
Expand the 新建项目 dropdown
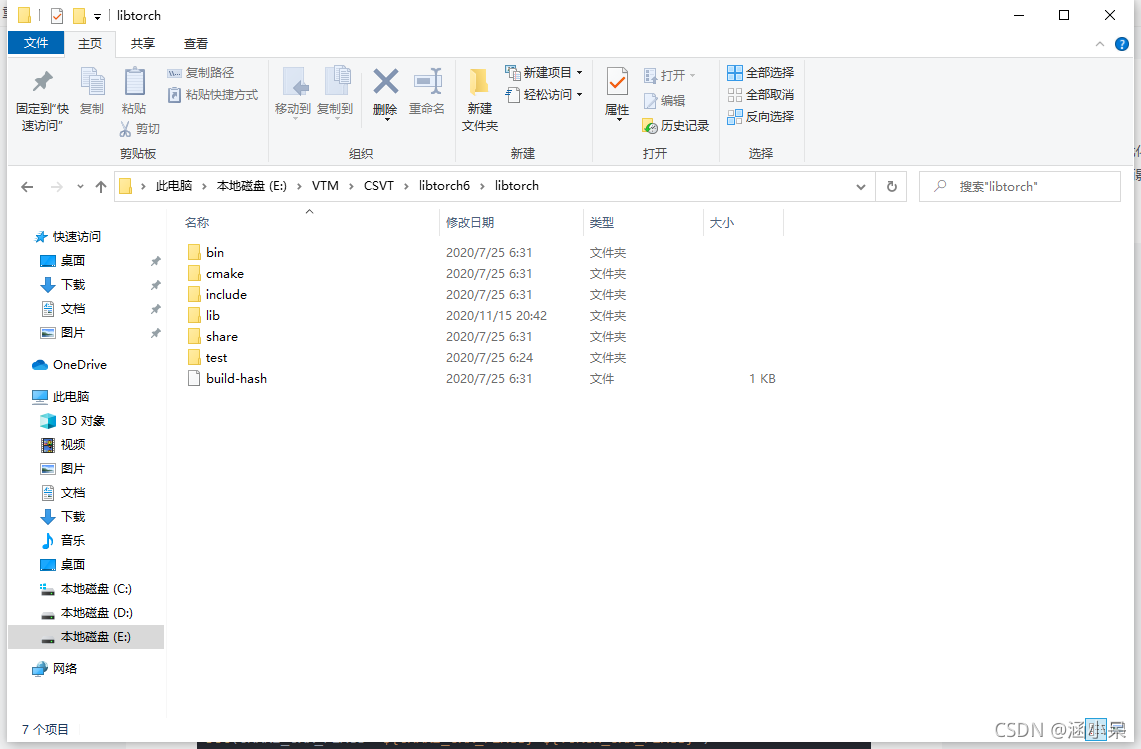coord(579,72)
